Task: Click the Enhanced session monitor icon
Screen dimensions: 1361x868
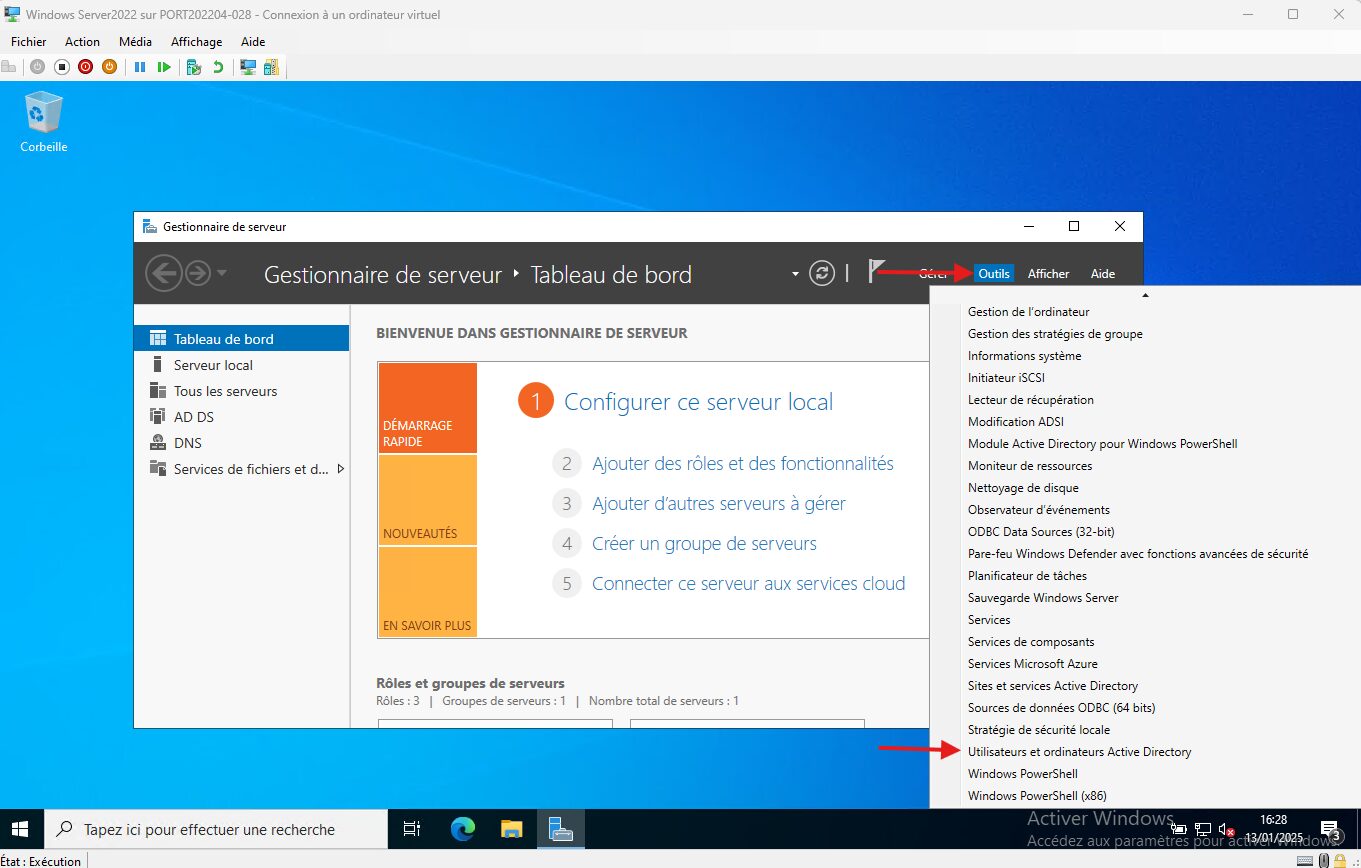Action: [x=248, y=67]
